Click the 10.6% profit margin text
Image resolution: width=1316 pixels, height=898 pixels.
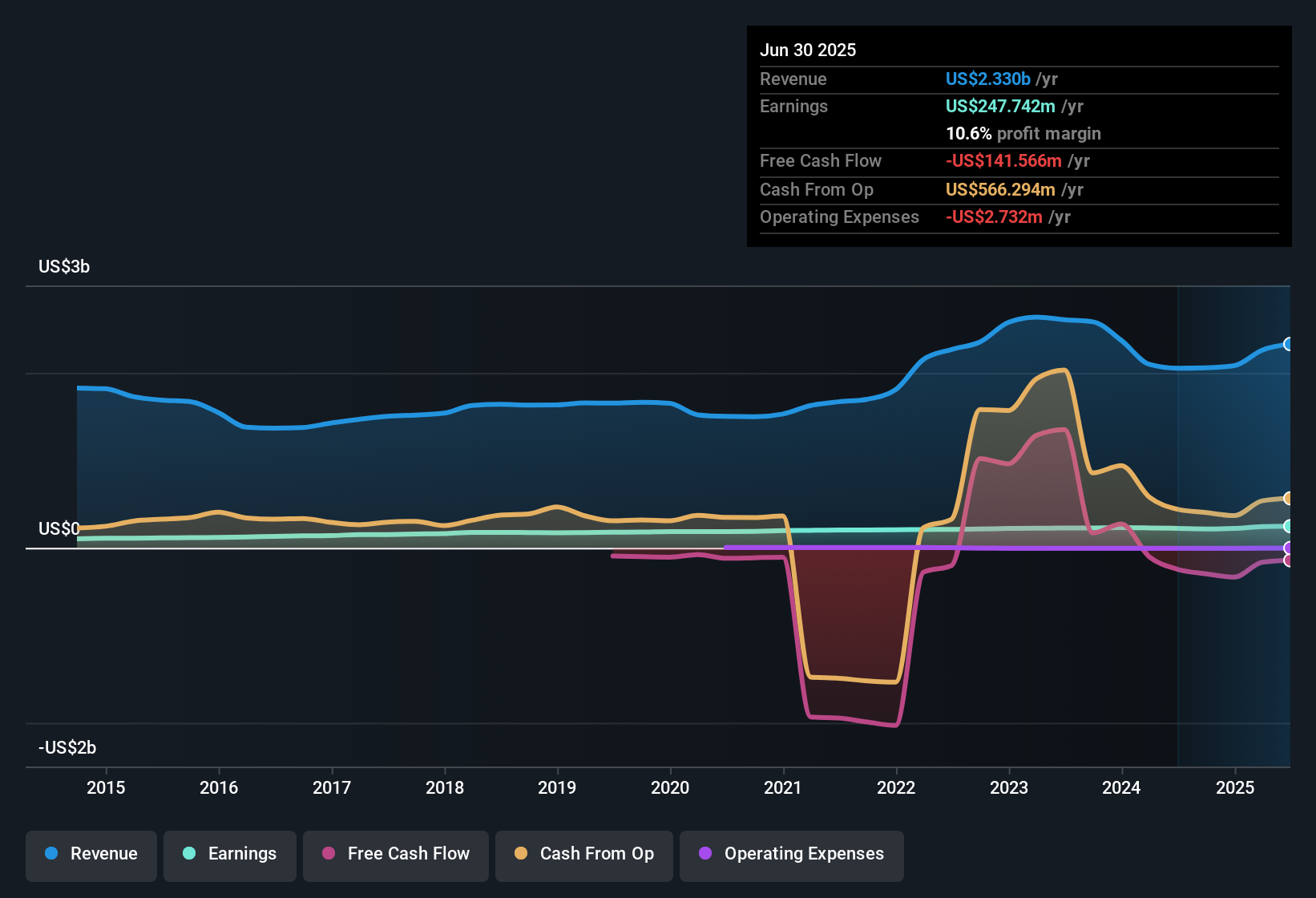coord(1023,133)
